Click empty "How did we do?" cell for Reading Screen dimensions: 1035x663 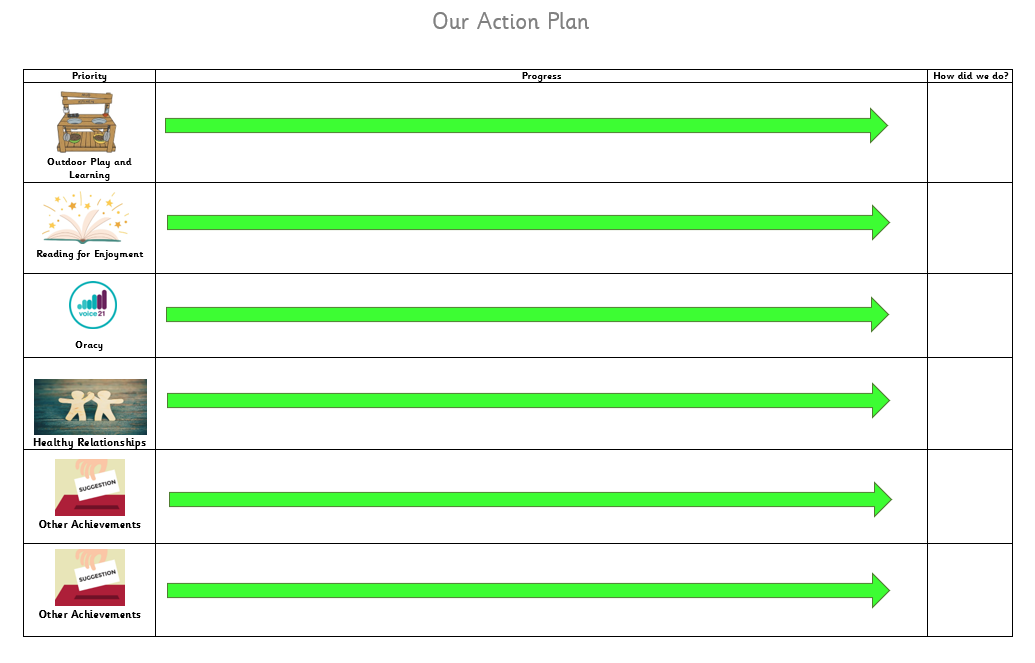point(970,228)
